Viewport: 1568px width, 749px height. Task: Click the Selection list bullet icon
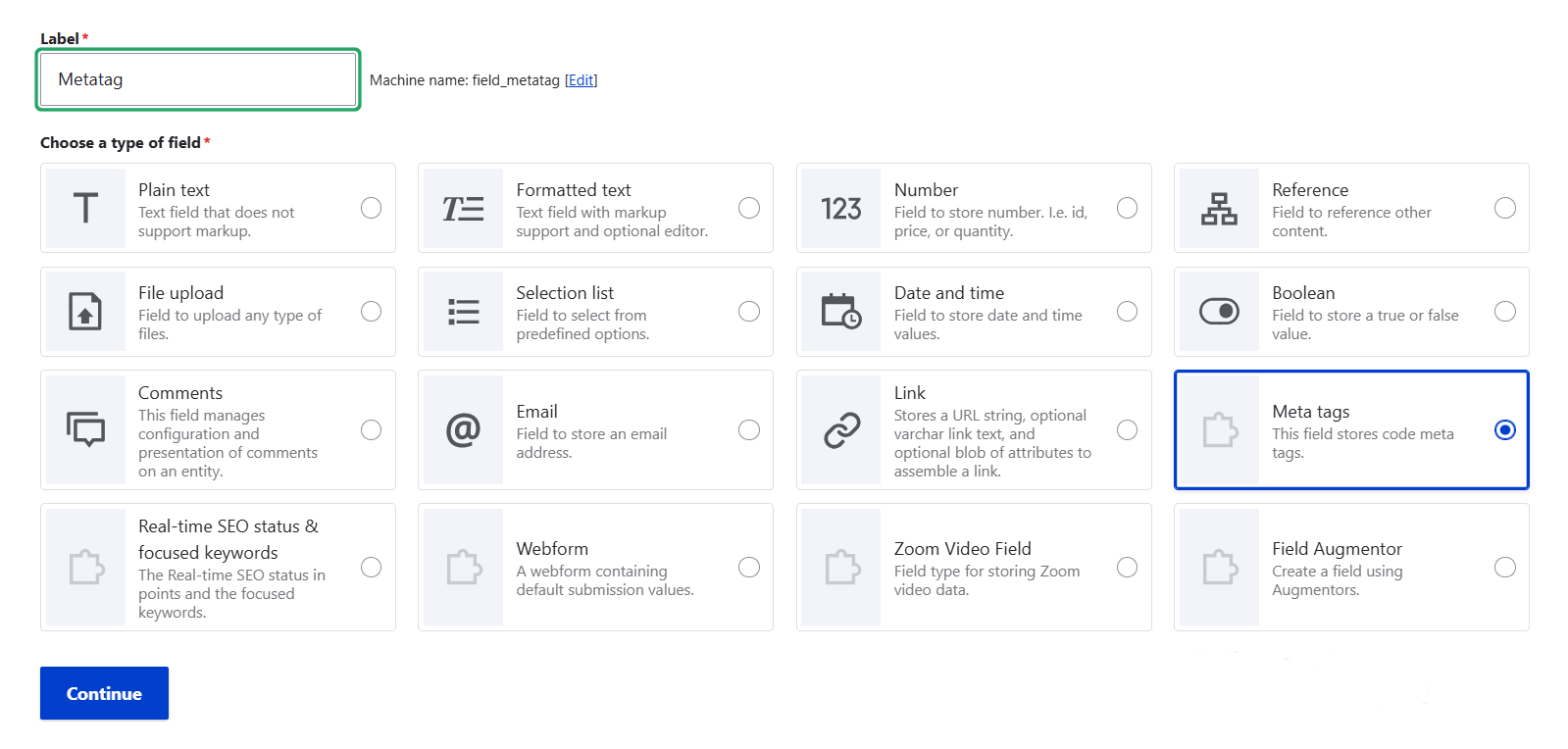(x=463, y=312)
